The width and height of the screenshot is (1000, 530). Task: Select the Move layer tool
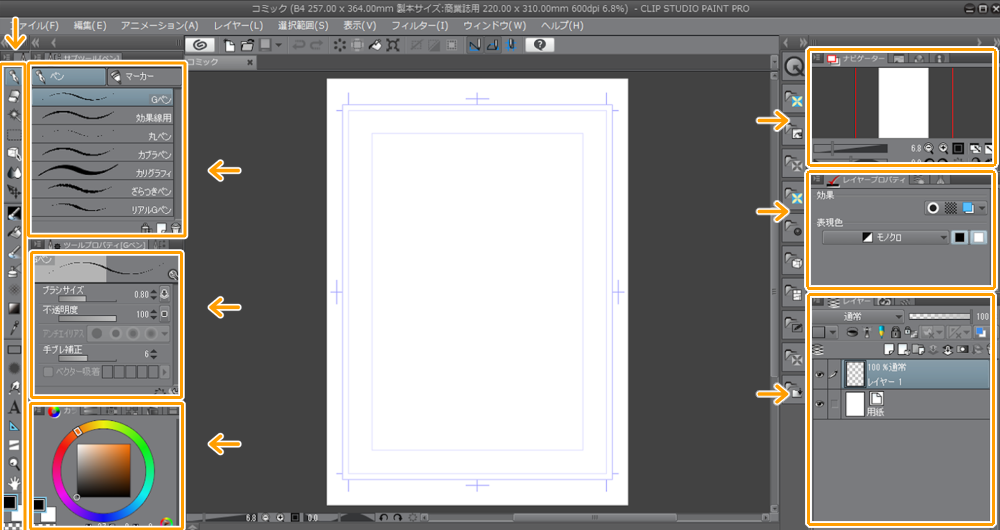13,191
